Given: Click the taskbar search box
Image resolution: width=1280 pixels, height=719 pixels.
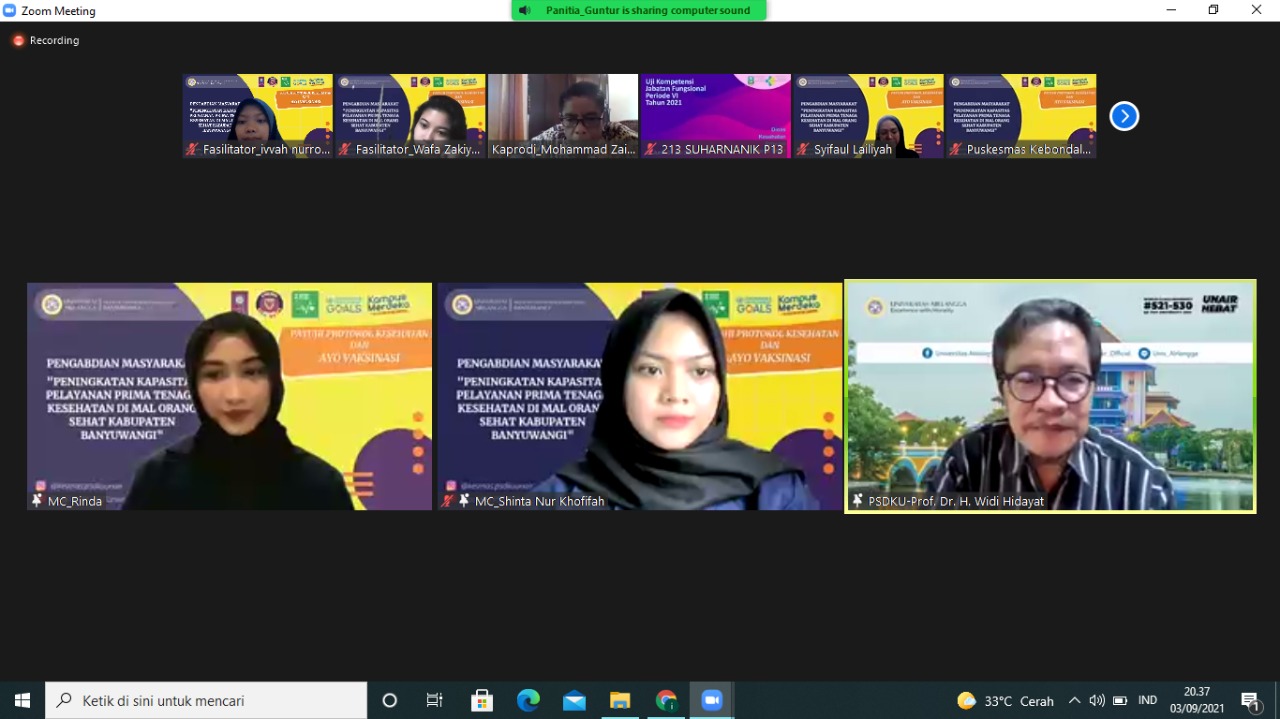Looking at the screenshot, I should 206,700.
